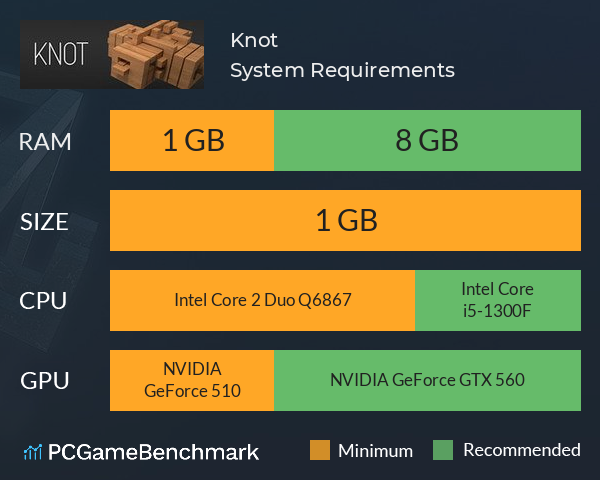Viewport: 600px width, 480px height.
Task: Click the NVIDIA GeForce 510 segment
Action: pos(192,380)
